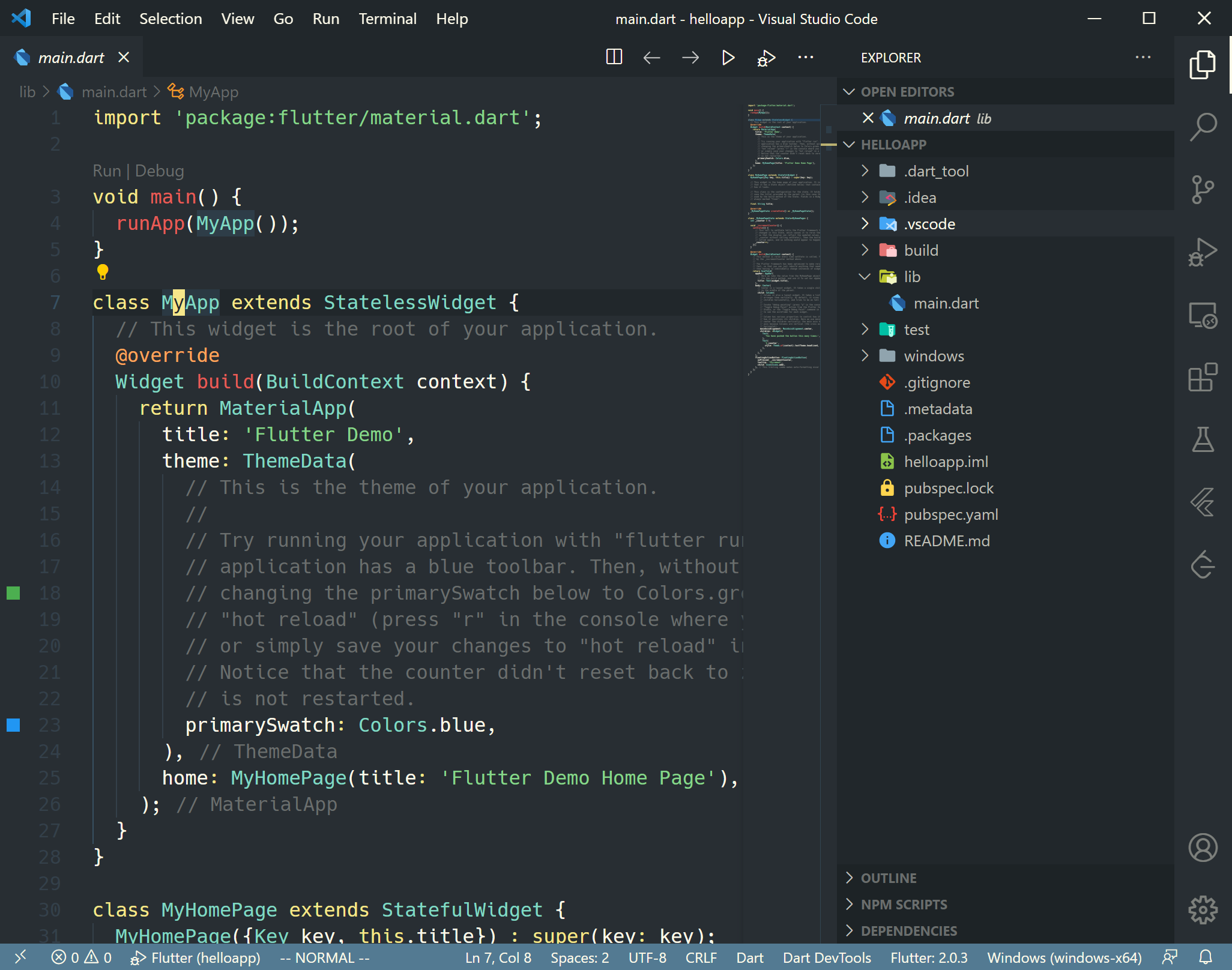Click the blue color swatch on line 23
Viewport: 1232px width, 970px height.
(x=13, y=725)
